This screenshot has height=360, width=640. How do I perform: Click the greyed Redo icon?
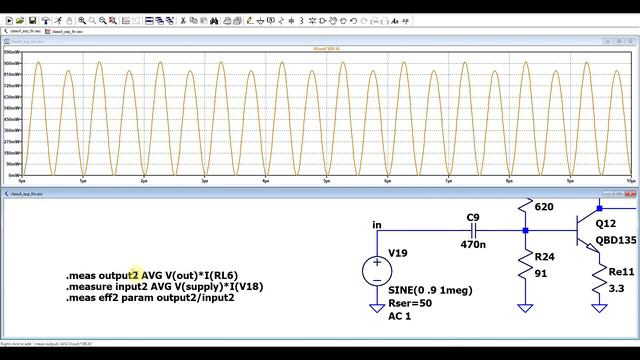[x=364, y=20]
